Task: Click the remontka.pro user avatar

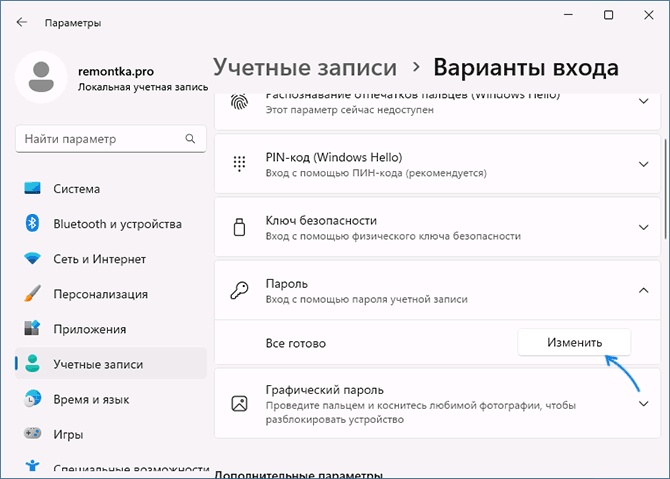Action: (41, 77)
